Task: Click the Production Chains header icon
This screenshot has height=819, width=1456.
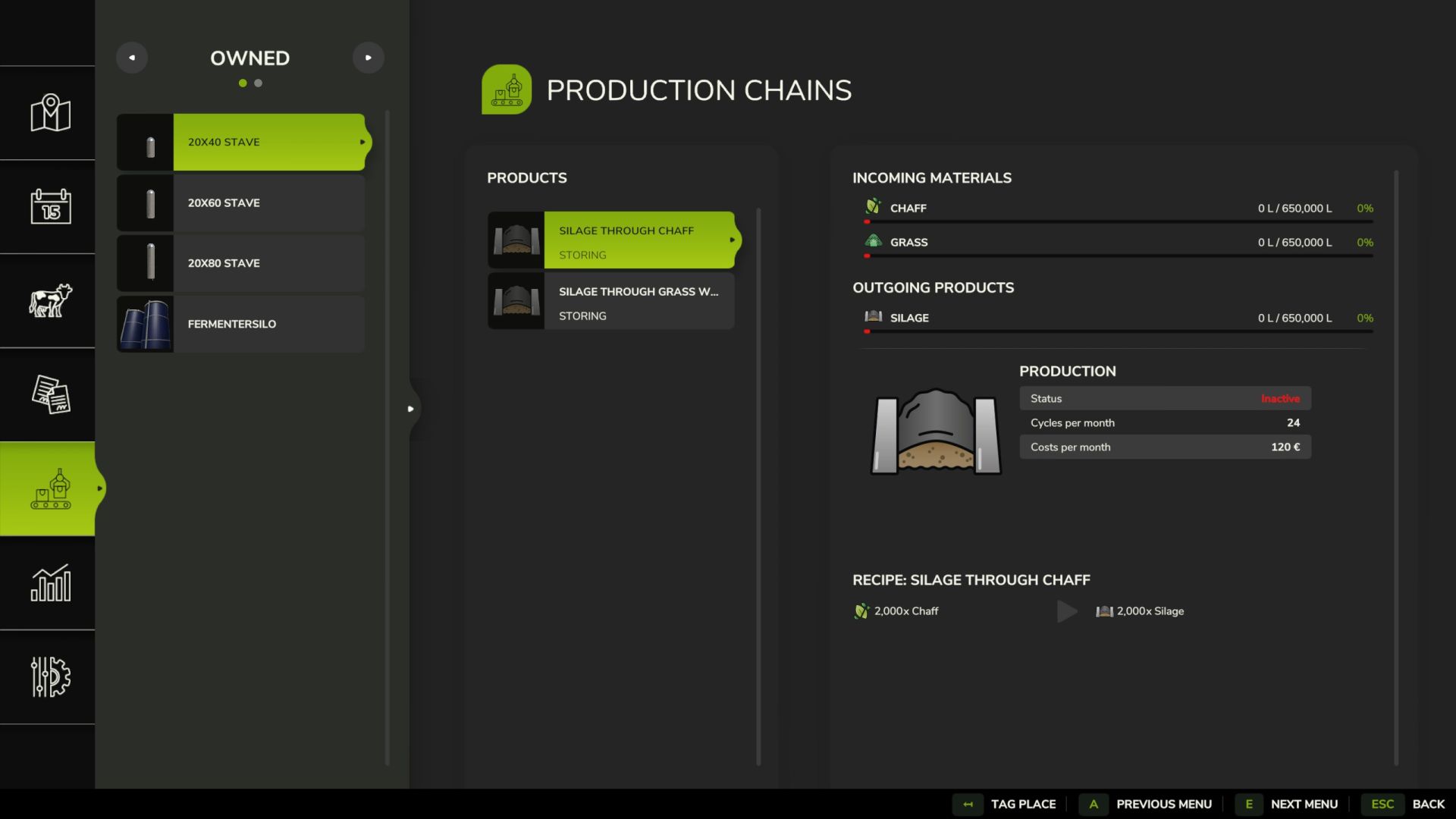Action: pyautogui.click(x=506, y=89)
